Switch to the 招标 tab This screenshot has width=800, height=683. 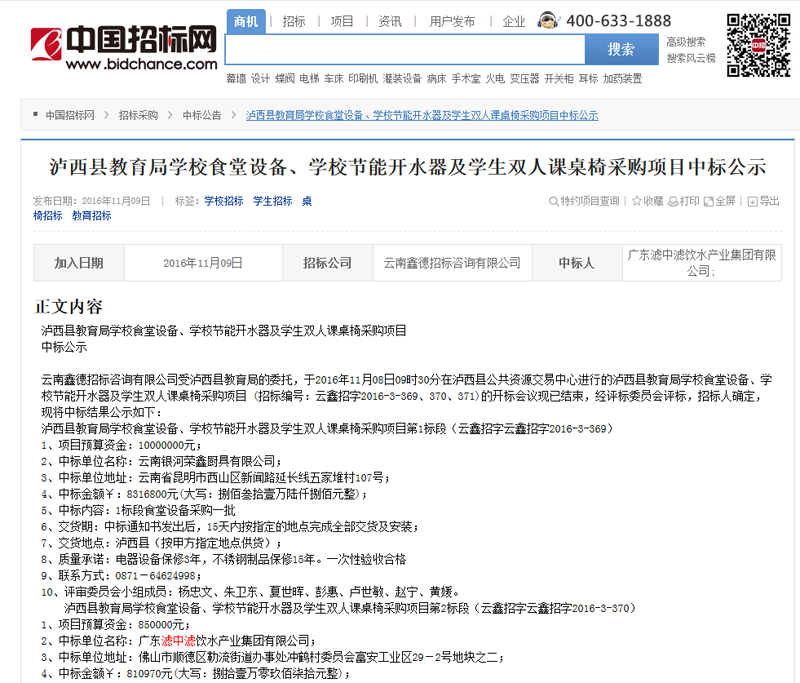pyautogui.click(x=294, y=19)
